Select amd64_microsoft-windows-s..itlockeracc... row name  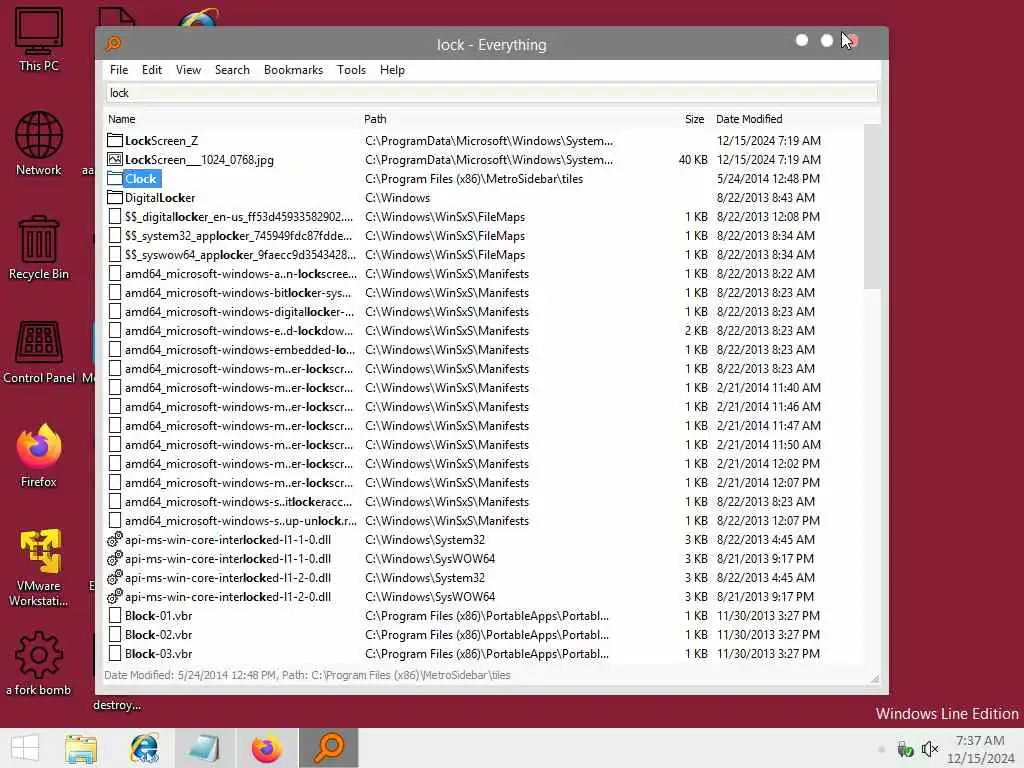(238, 502)
